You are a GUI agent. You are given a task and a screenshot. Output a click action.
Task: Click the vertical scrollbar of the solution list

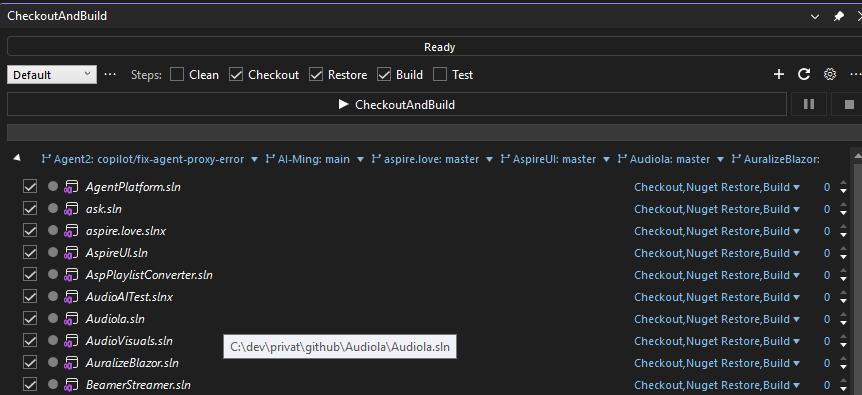857,271
